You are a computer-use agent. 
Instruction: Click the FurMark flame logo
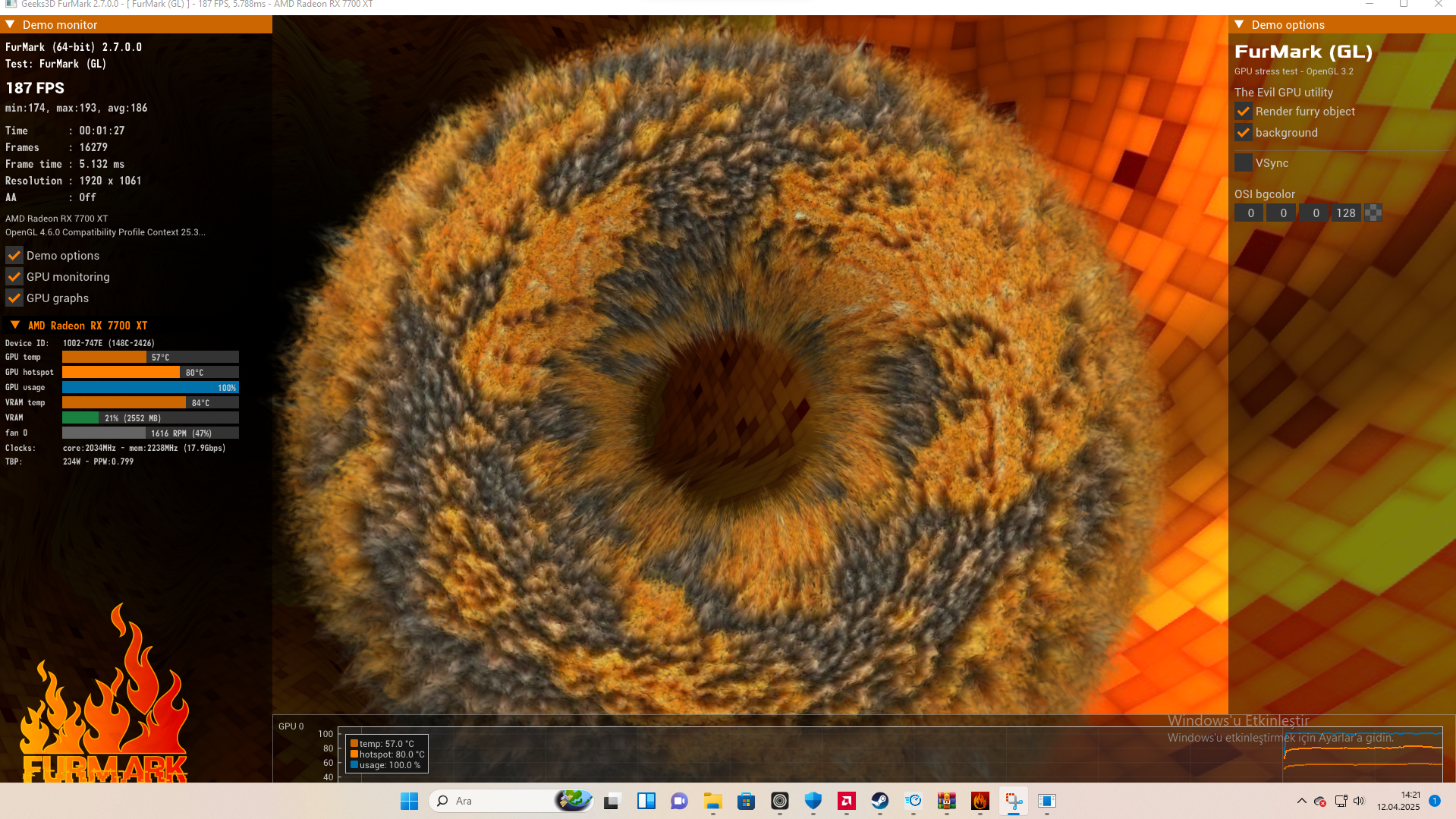click(104, 693)
